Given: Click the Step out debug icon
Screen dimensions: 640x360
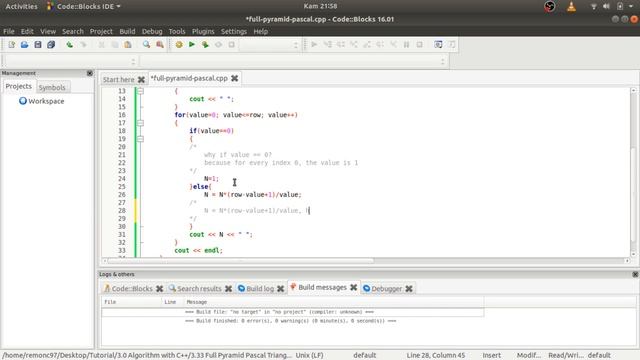Looking at the screenshot, I should coord(367,44).
